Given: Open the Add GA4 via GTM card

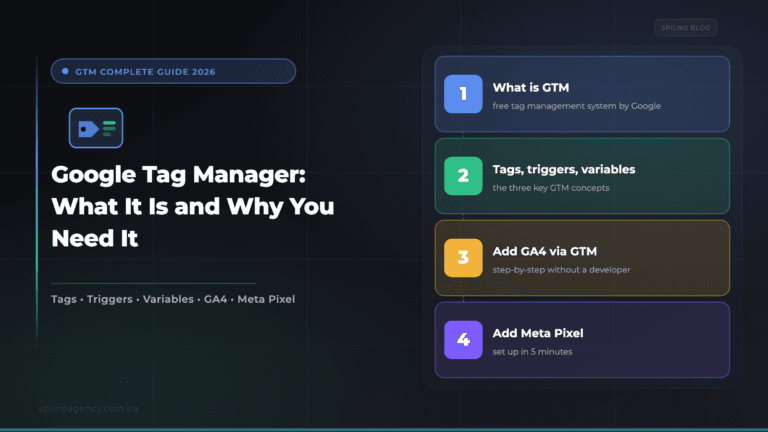Looking at the screenshot, I should tap(582, 258).
